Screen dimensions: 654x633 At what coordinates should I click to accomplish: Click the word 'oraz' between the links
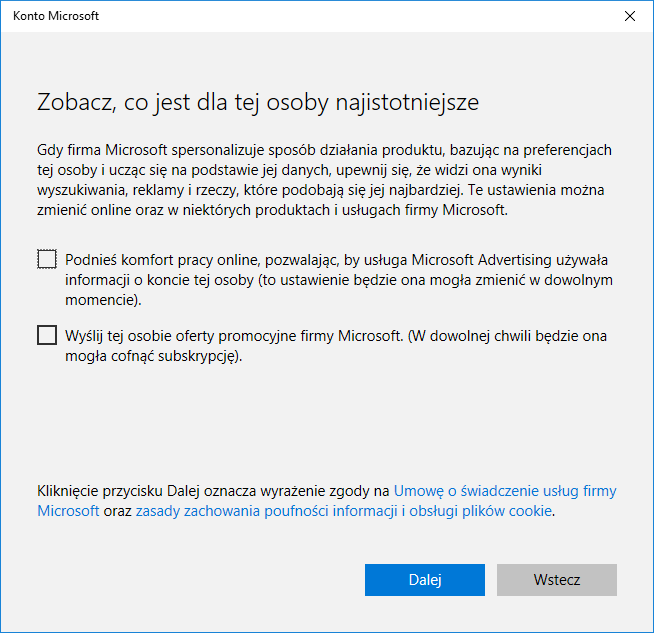pyautogui.click(x=117, y=511)
